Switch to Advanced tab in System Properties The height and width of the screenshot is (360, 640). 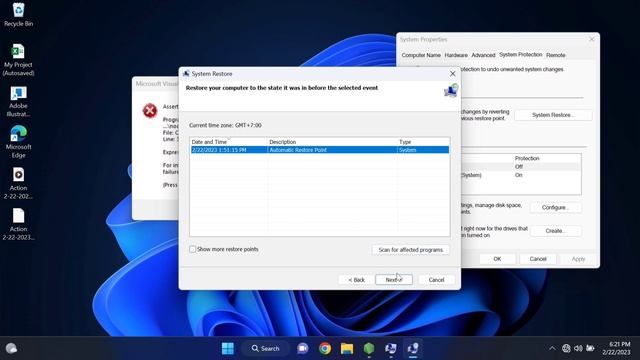point(483,55)
